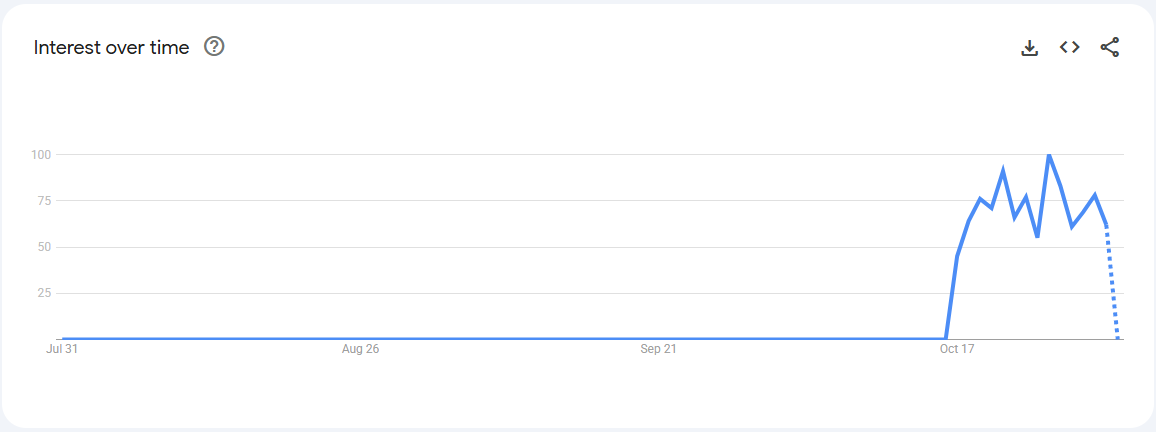Open the help icon beside Interest over time
Viewport: 1156px width, 432px height.
coord(214,46)
